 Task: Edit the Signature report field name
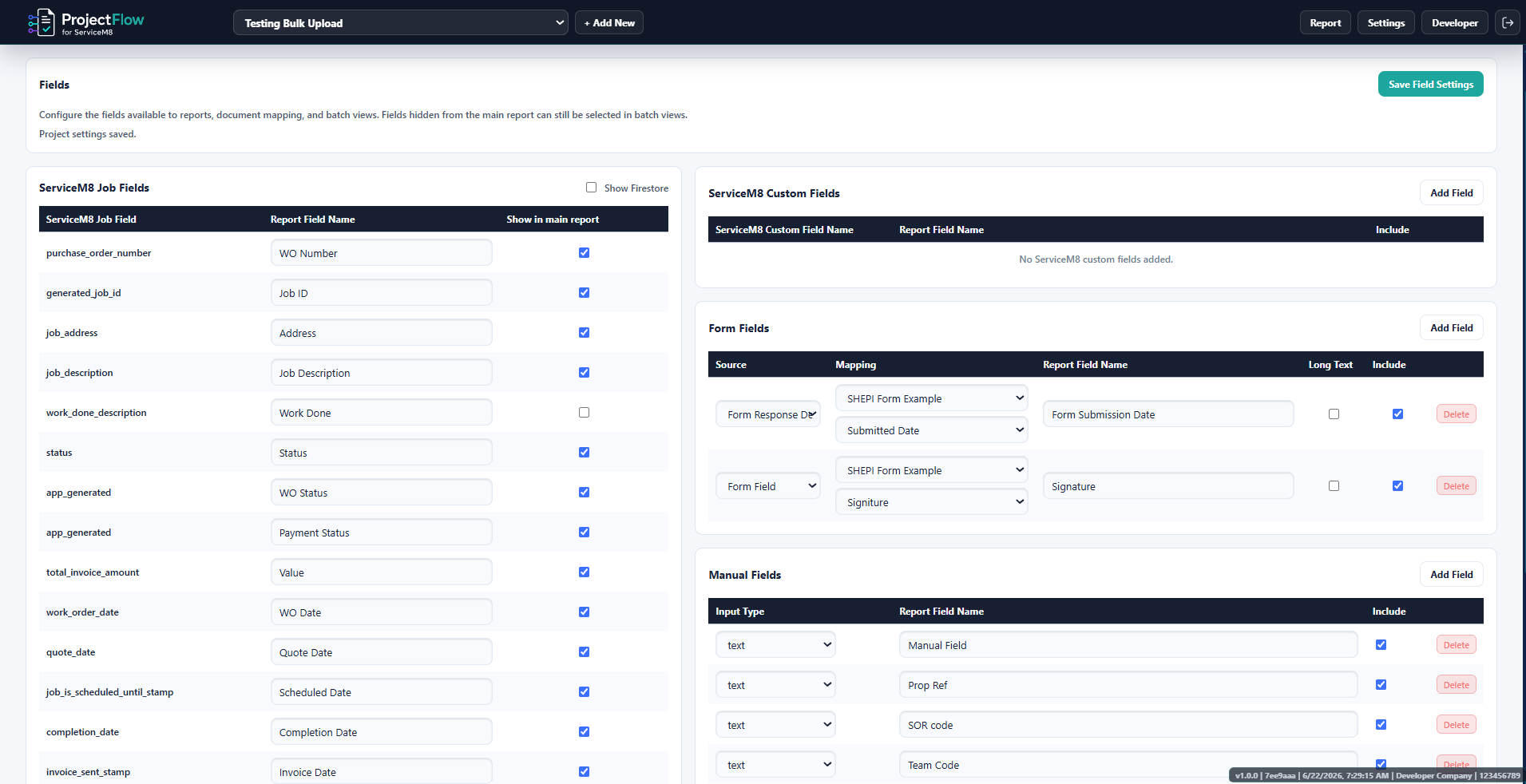pyautogui.click(x=1168, y=486)
